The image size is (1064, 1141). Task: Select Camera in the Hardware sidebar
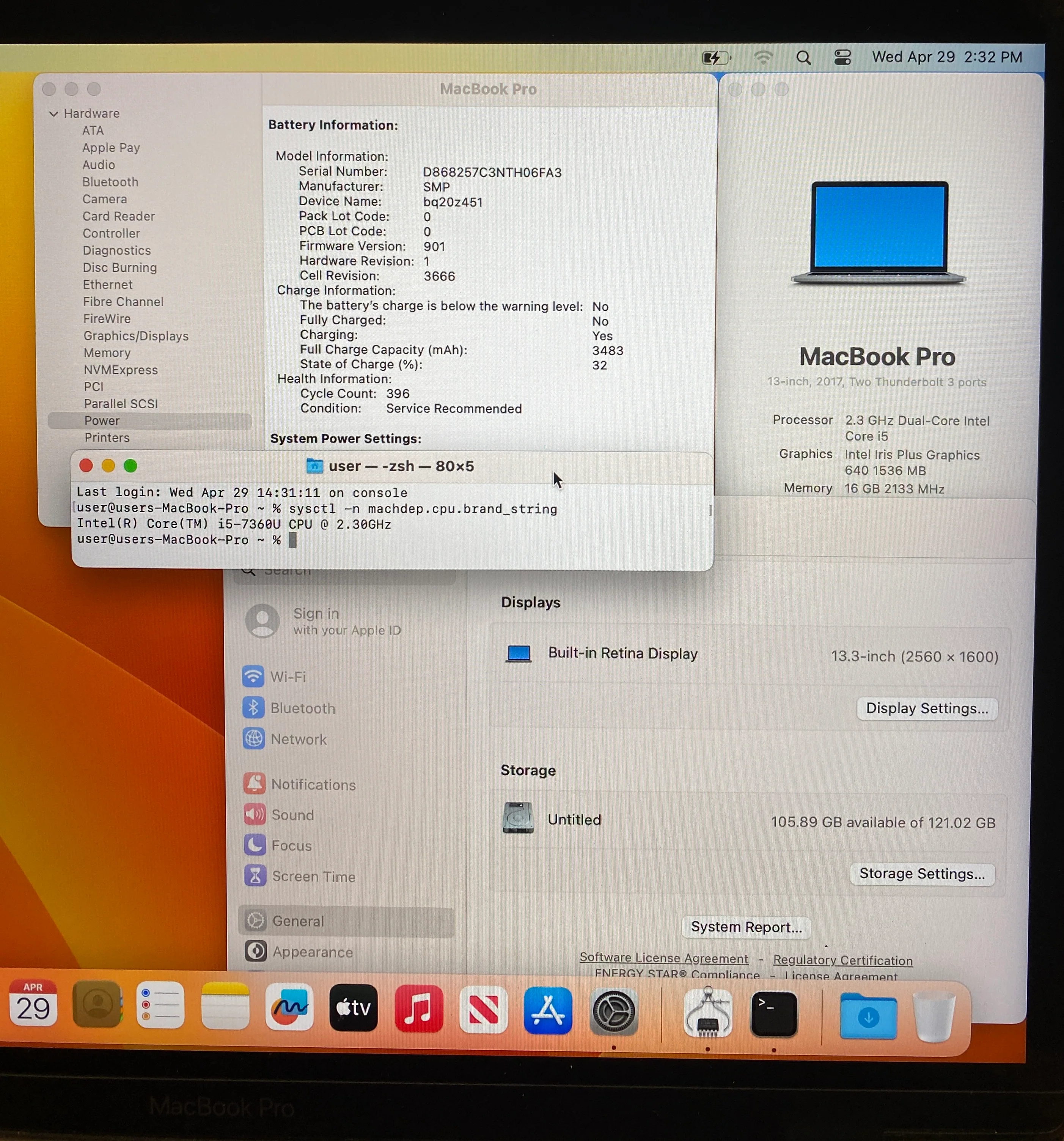tap(104, 199)
